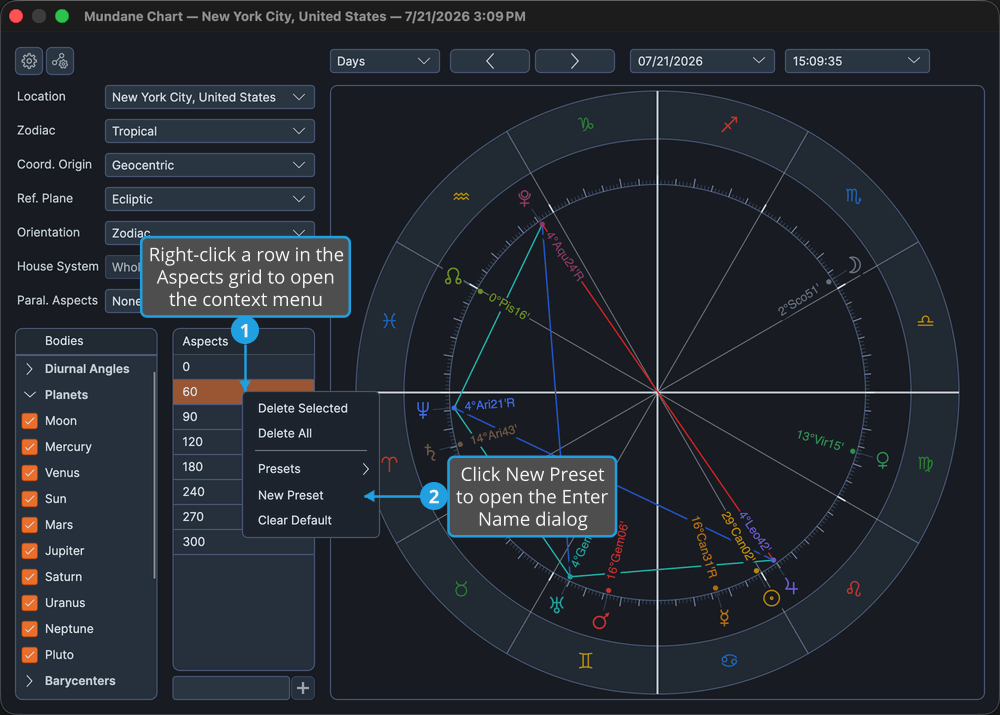Screen dimensions: 1000x715
Task: Open the Coord. Origin Geocentric dropdown
Action: (x=209, y=165)
